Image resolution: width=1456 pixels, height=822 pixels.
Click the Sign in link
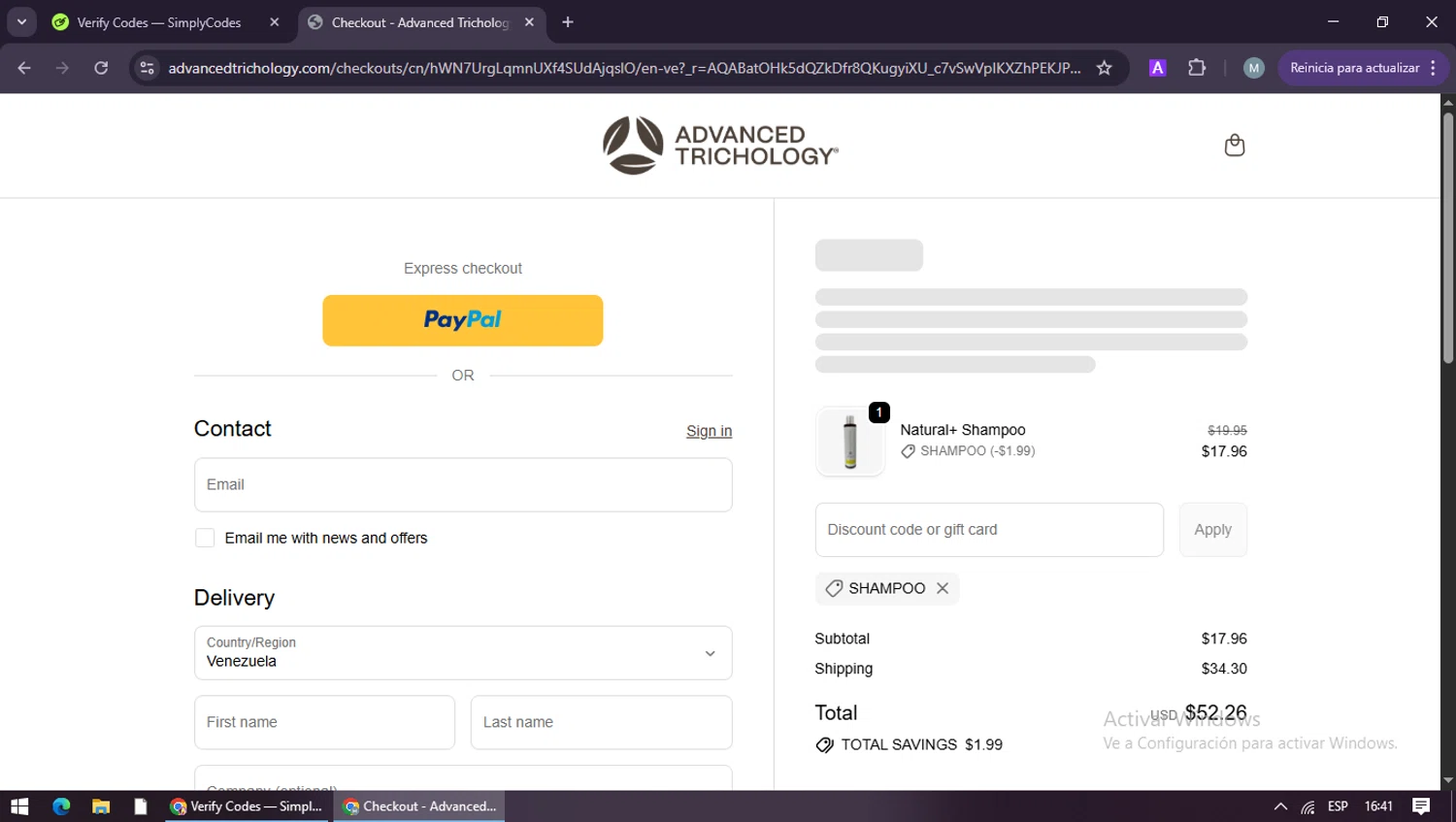coord(709,431)
